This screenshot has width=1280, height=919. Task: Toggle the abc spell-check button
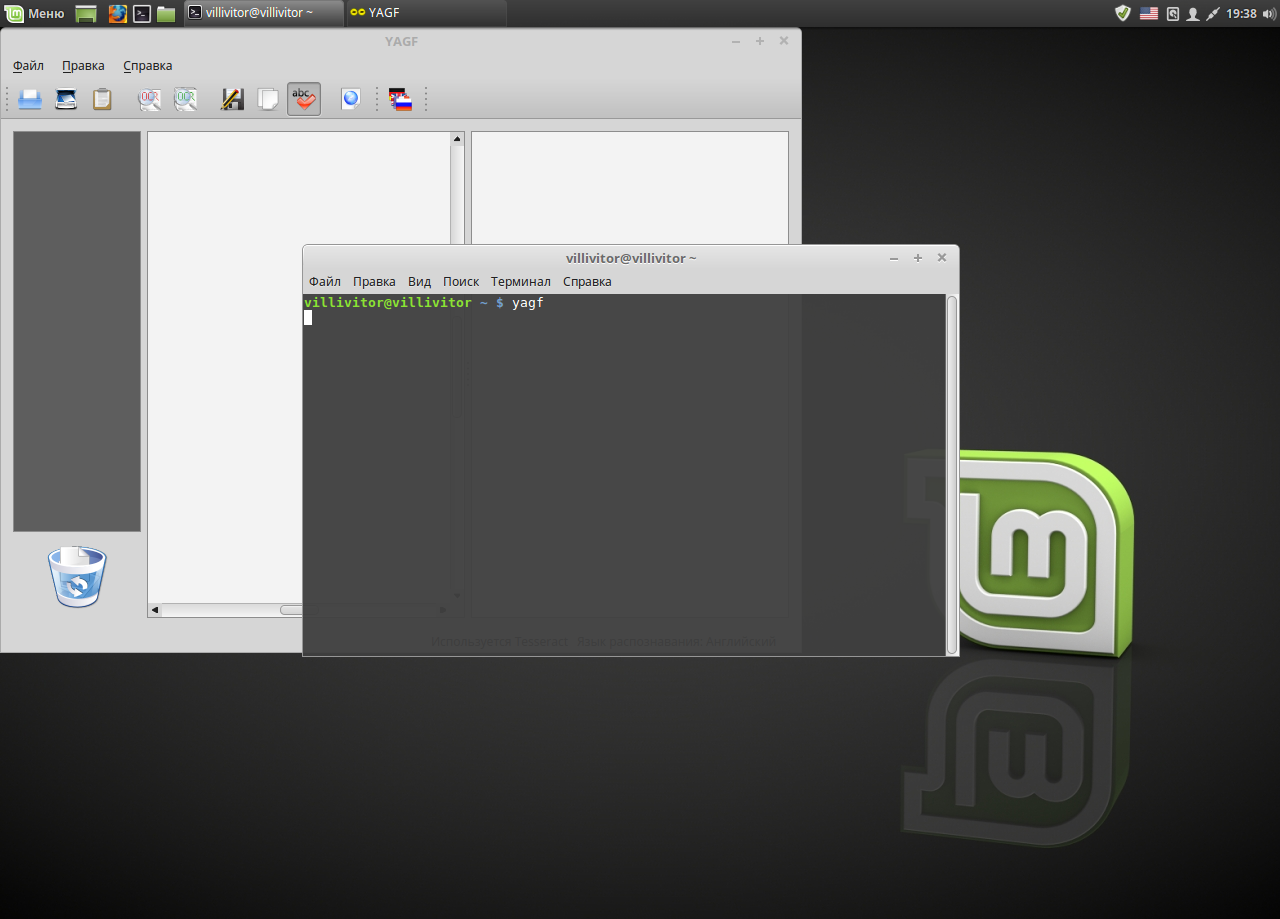pos(304,99)
